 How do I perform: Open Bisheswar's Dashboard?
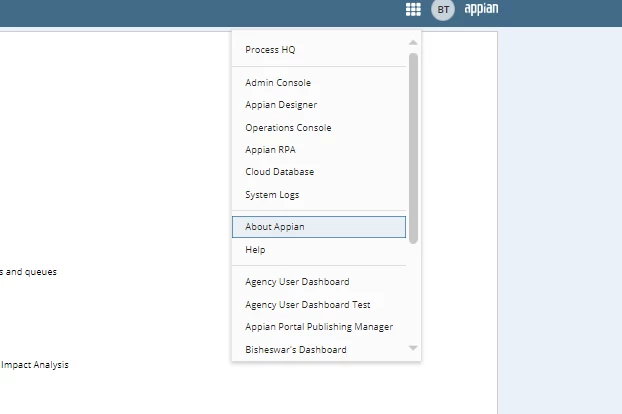pos(319,350)
